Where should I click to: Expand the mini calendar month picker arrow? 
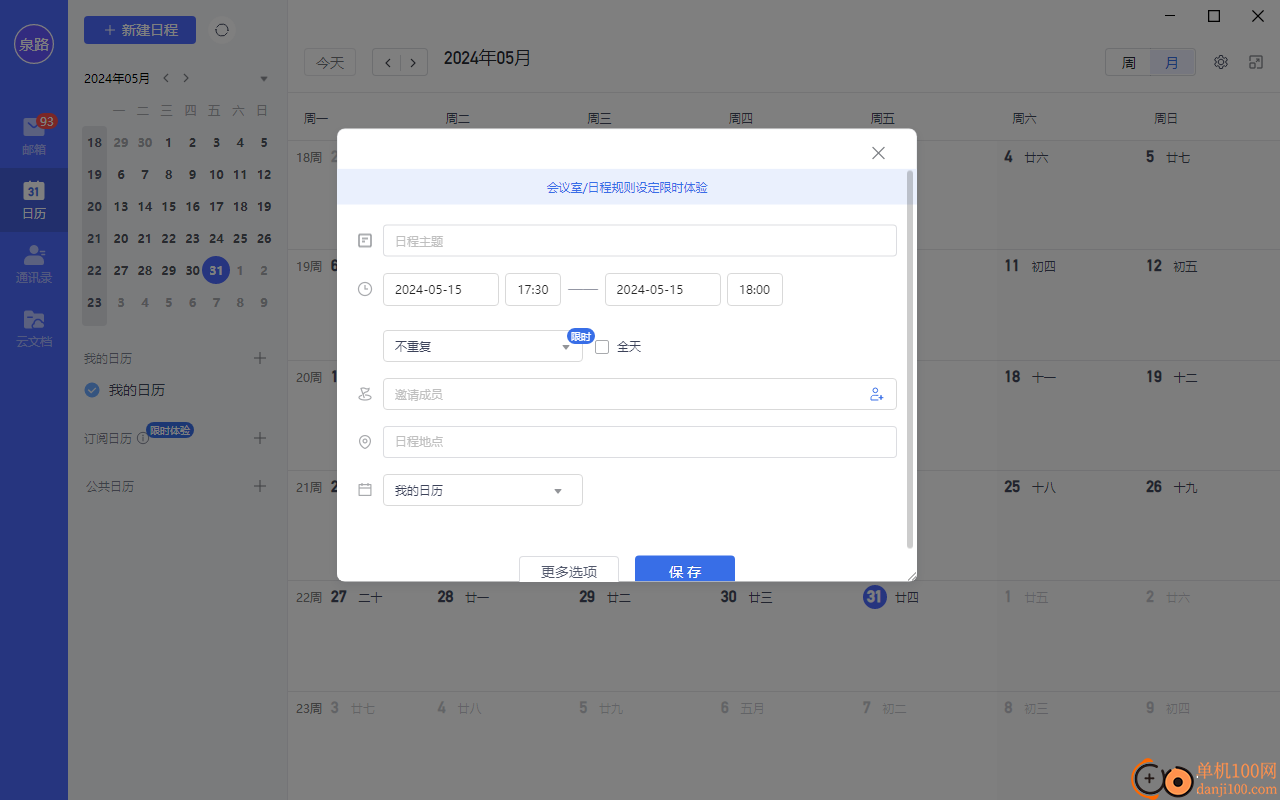(x=264, y=79)
